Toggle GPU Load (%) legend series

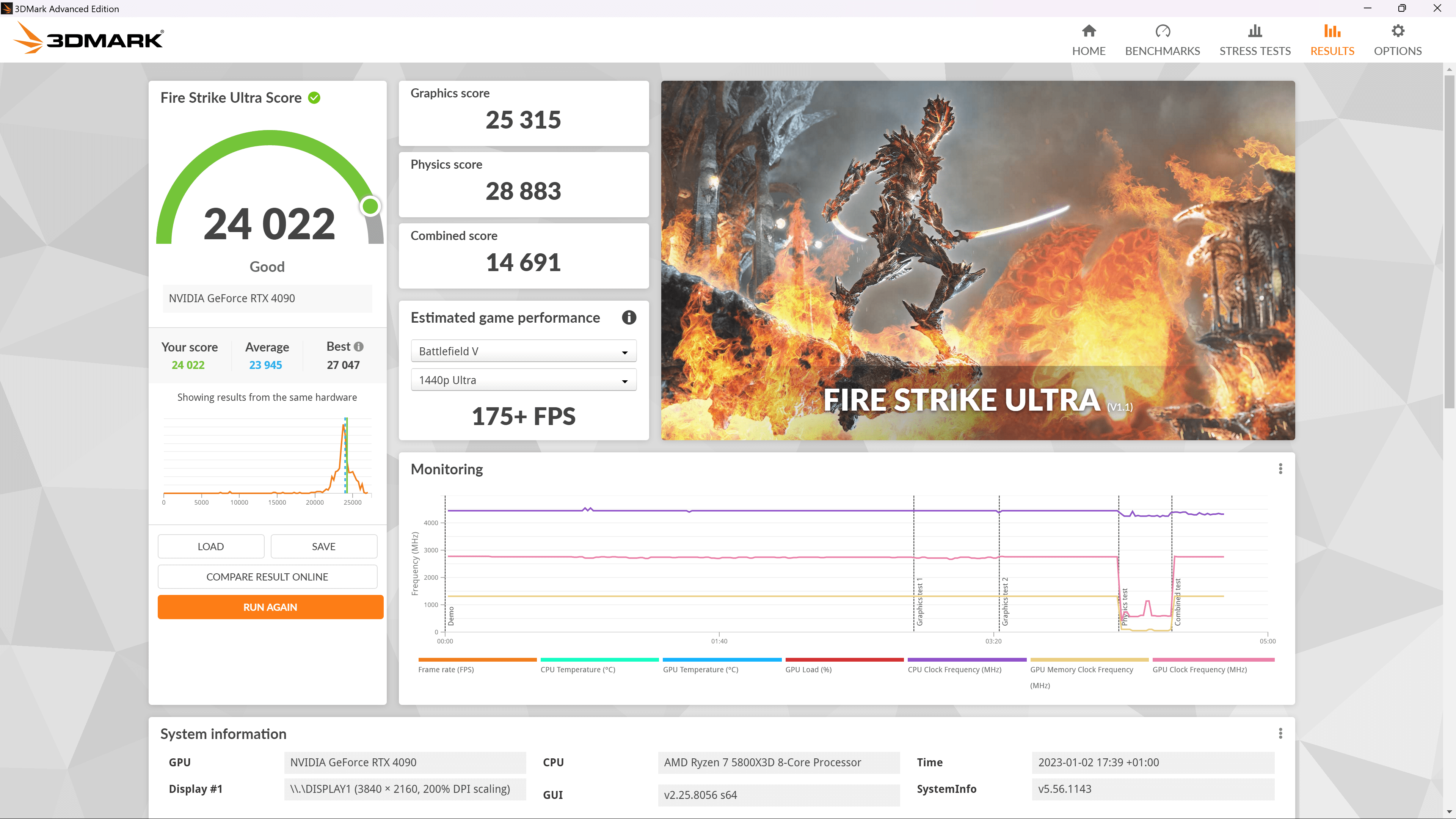click(x=808, y=669)
